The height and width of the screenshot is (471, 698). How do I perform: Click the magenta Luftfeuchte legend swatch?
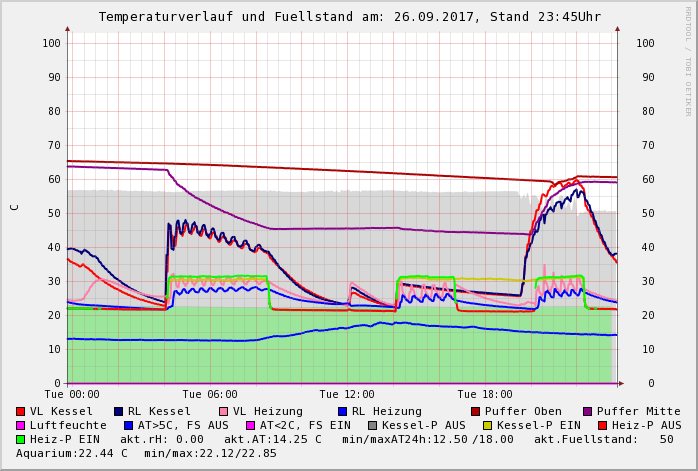(20, 425)
